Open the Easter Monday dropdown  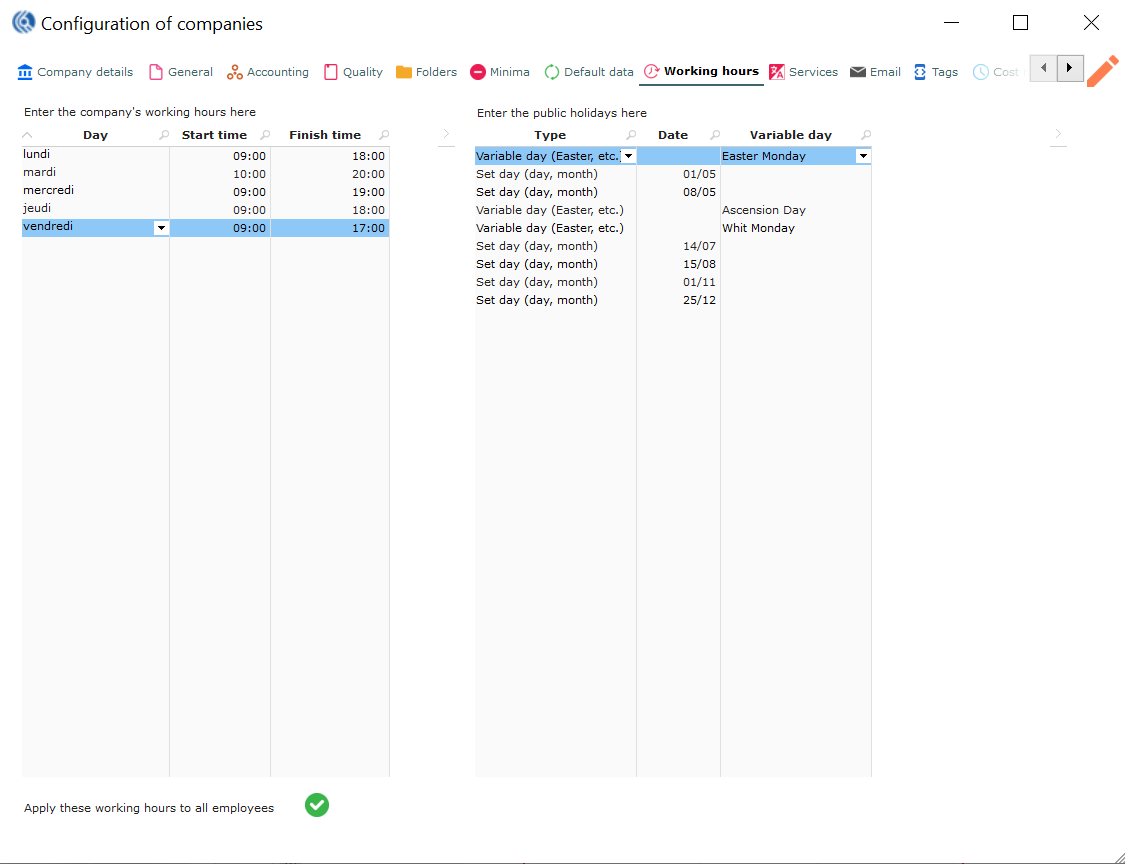(x=863, y=156)
